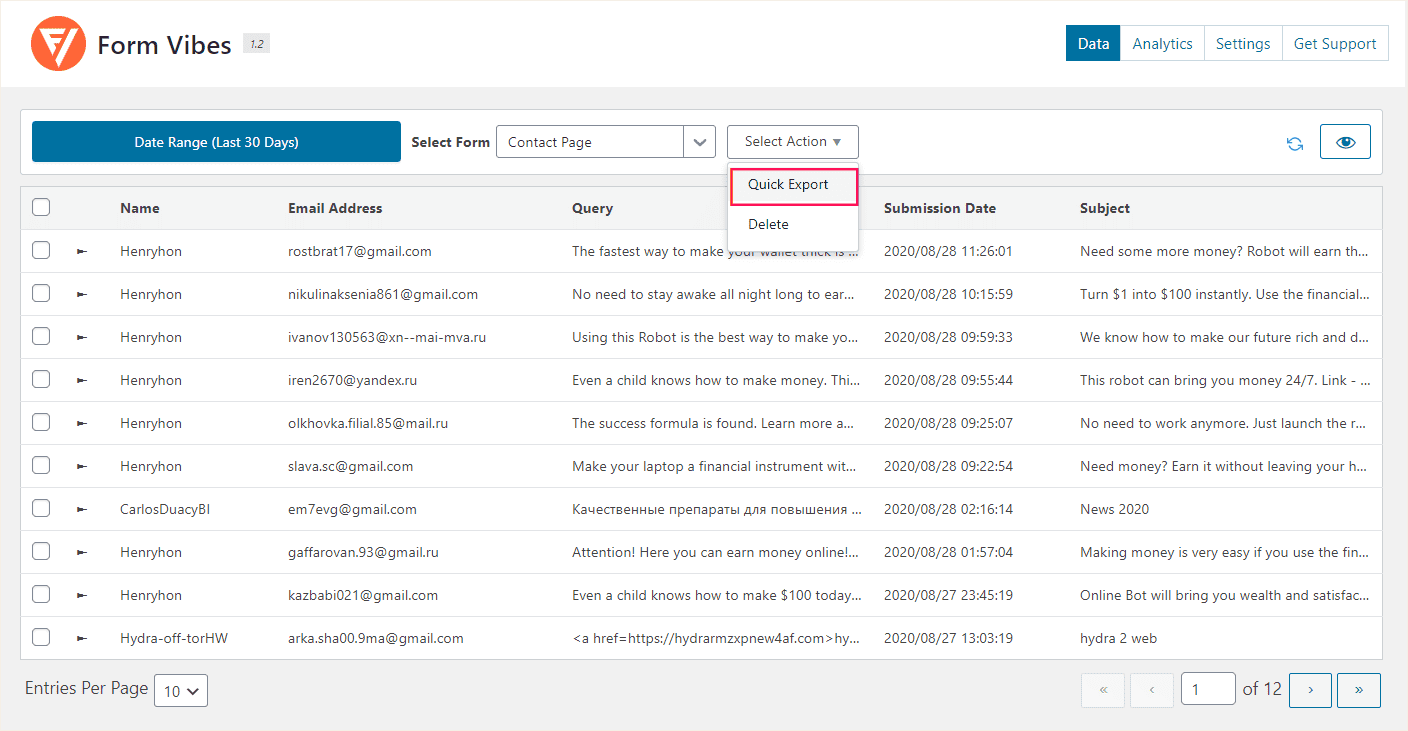Collapse the Select Action dropdown
The image size is (1408, 731).
[792, 142]
